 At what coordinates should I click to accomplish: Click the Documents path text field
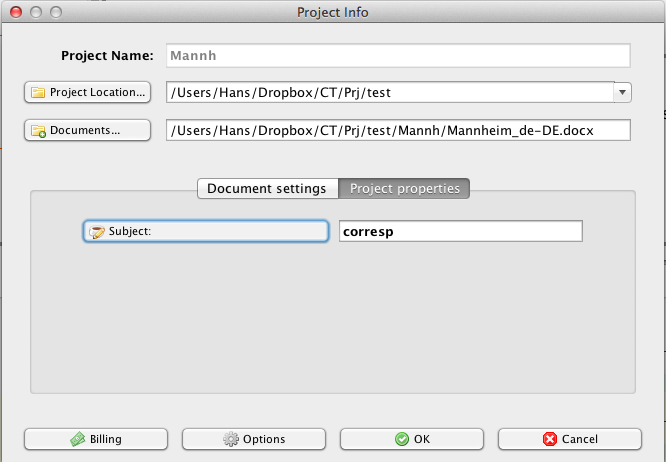click(x=398, y=130)
